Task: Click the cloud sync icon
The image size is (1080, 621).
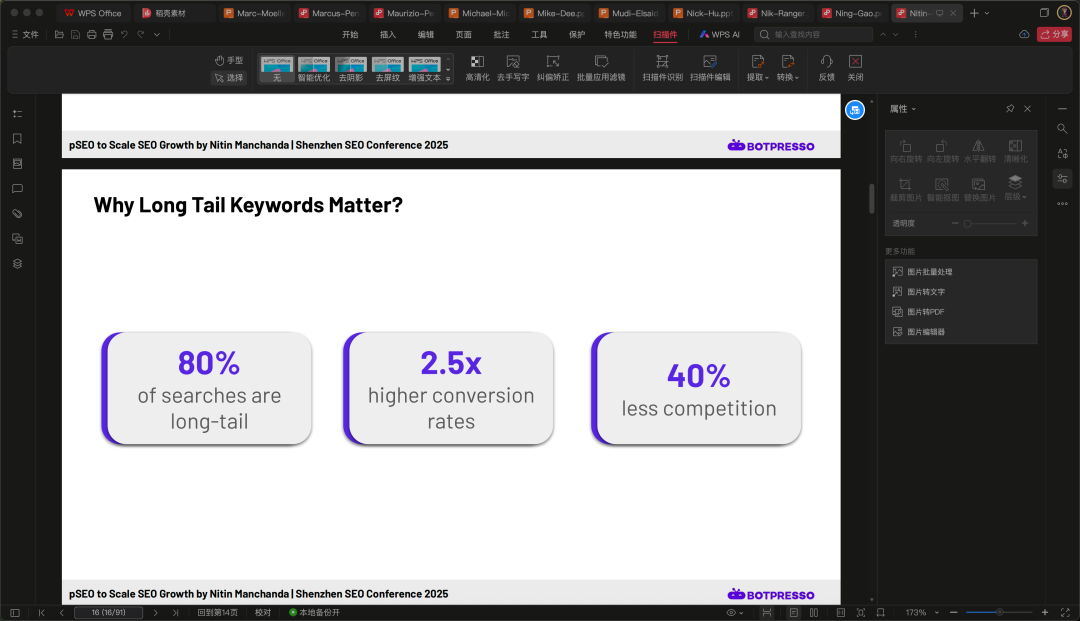Action: [x=1024, y=34]
